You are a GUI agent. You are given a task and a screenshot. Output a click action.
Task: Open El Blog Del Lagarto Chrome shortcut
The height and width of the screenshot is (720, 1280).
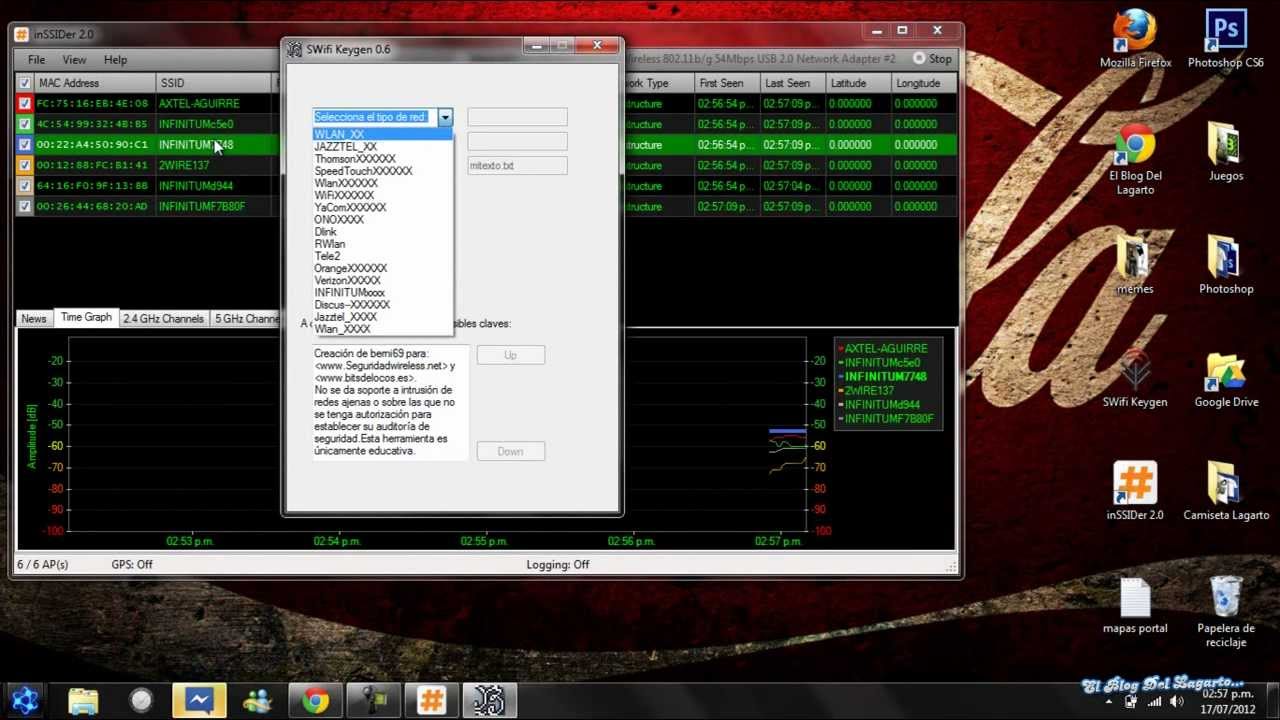pos(1135,159)
